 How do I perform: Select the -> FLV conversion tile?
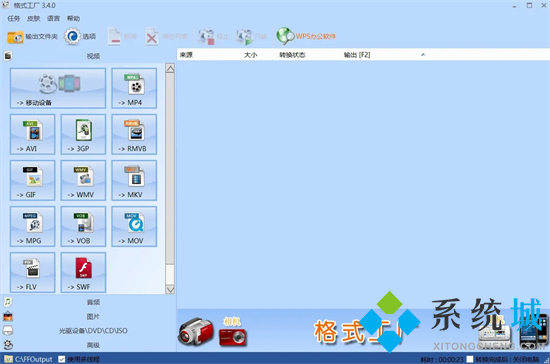tap(33, 272)
